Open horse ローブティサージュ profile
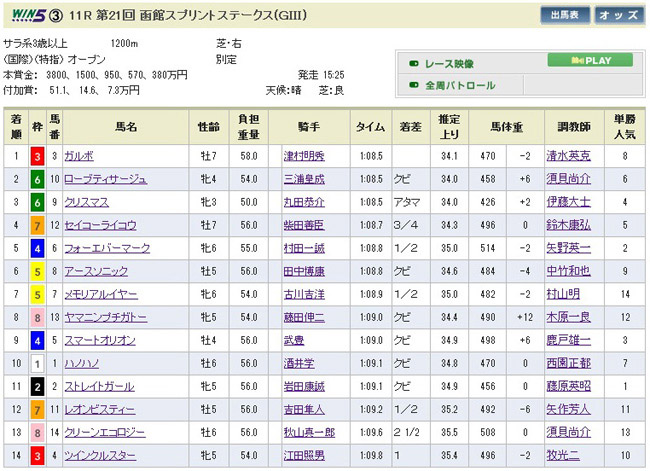This screenshot has width=650, height=471. 105,179
